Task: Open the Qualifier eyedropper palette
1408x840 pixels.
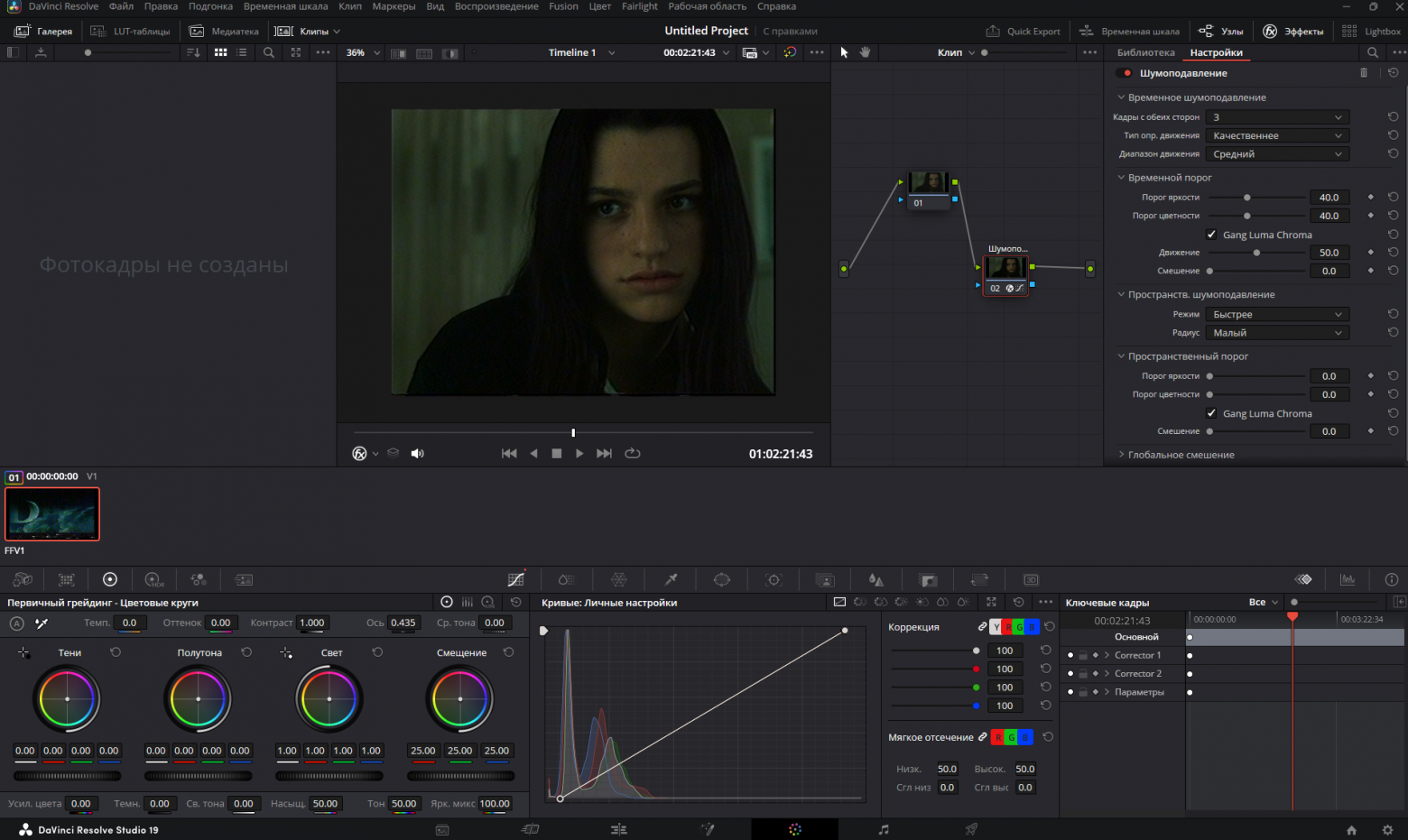Action: click(671, 579)
